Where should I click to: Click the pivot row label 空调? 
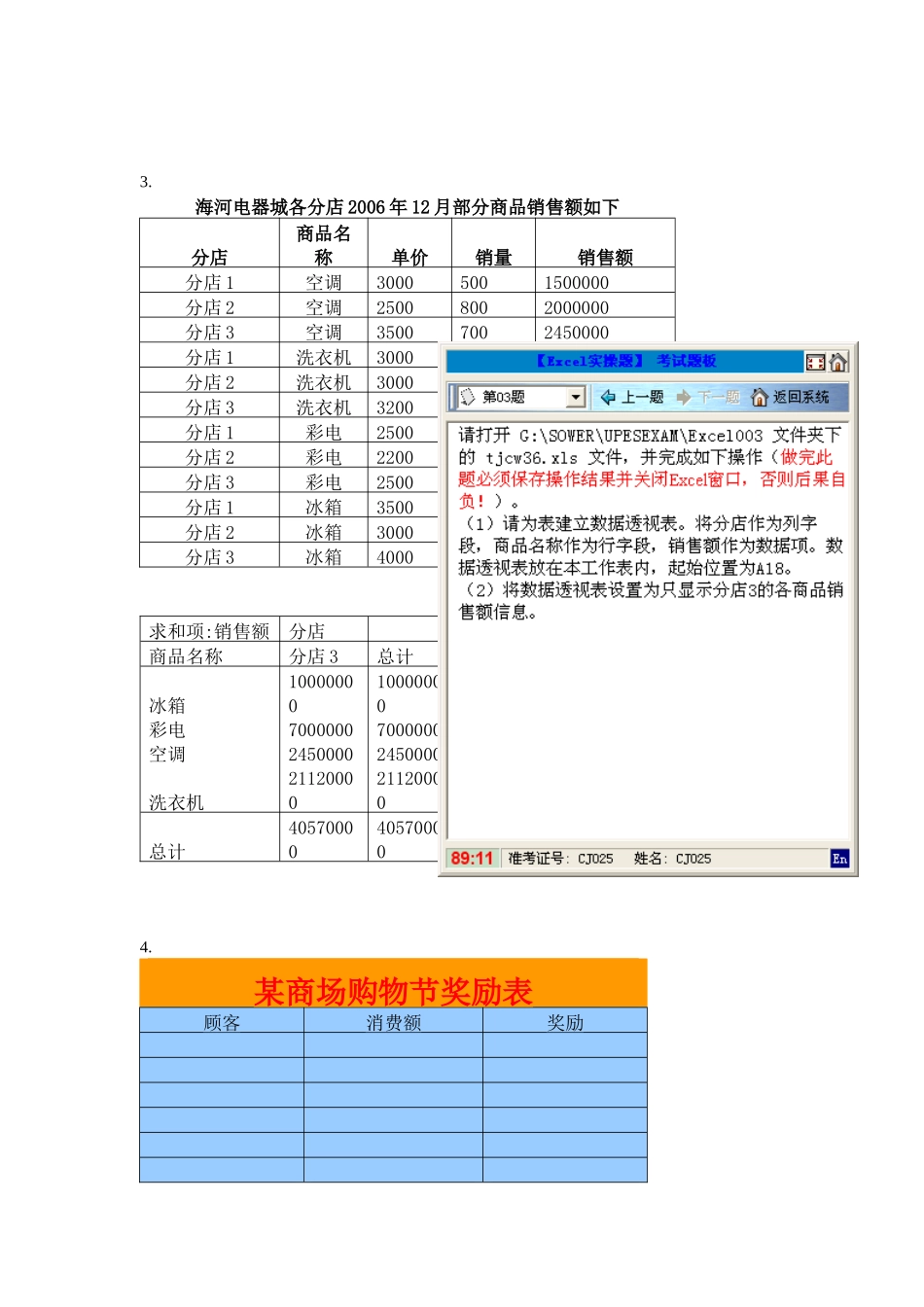(167, 754)
